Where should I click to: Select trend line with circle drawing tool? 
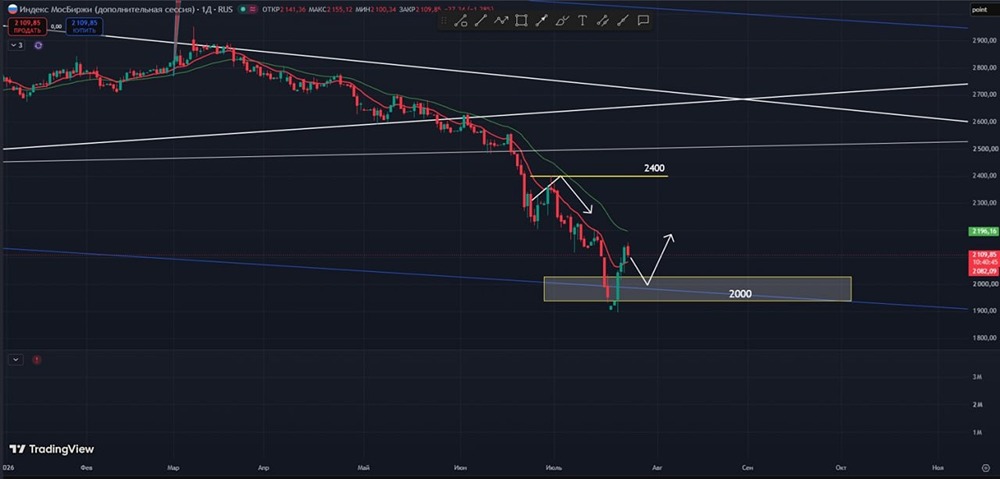coord(460,20)
